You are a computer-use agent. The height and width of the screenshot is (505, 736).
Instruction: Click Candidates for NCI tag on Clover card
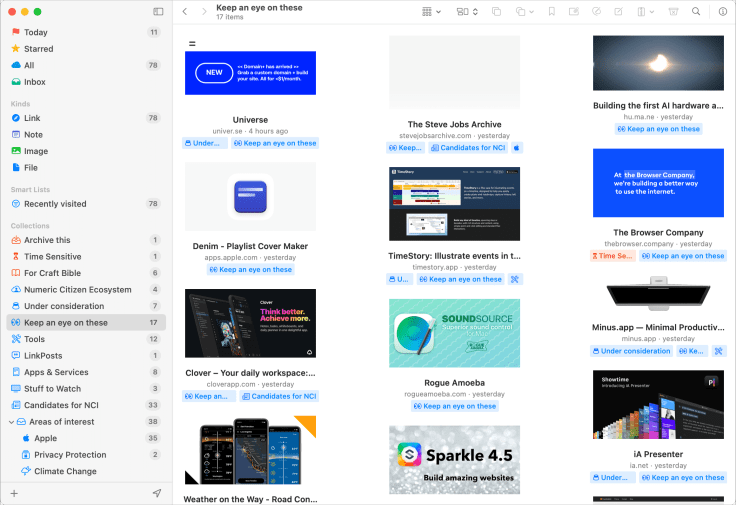point(279,396)
